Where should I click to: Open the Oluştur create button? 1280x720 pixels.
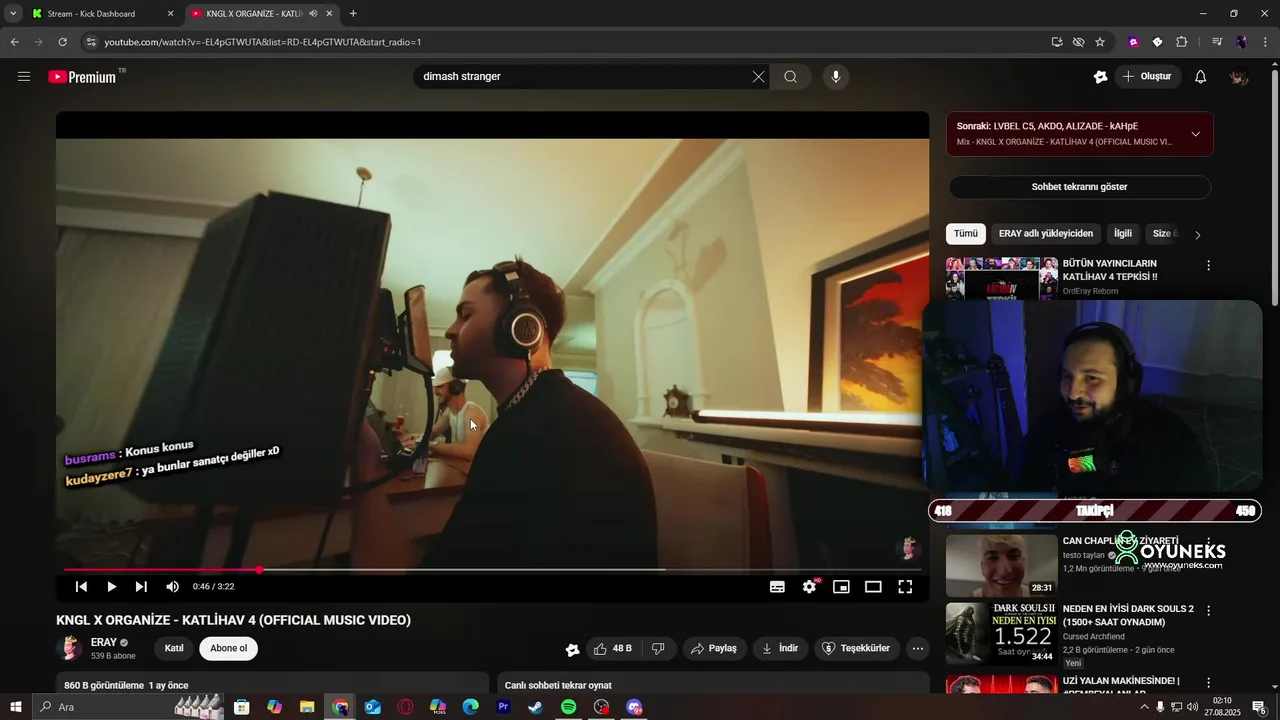tap(1147, 77)
